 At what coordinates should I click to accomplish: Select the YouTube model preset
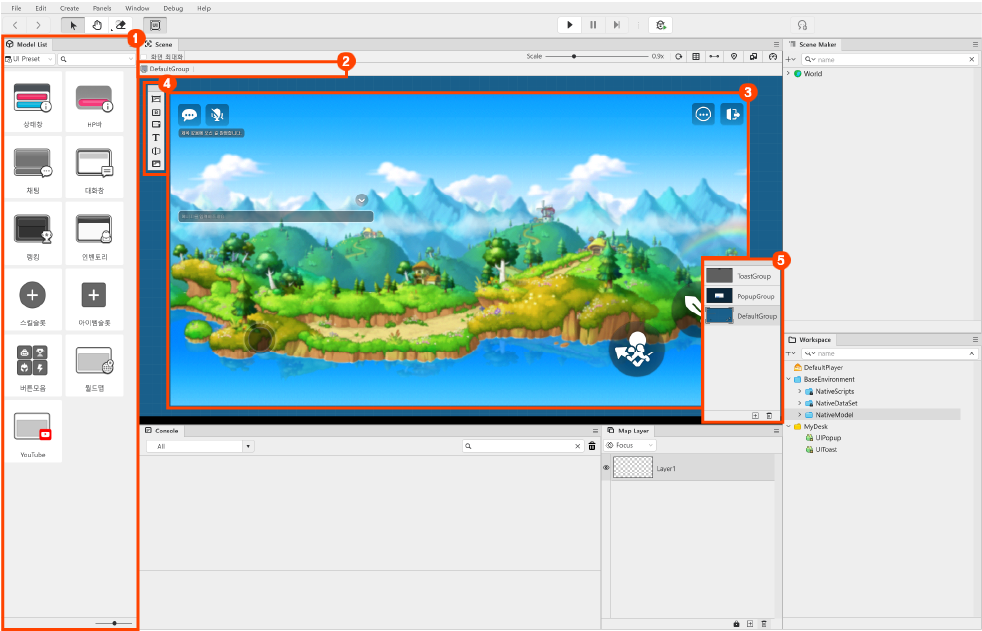point(33,431)
